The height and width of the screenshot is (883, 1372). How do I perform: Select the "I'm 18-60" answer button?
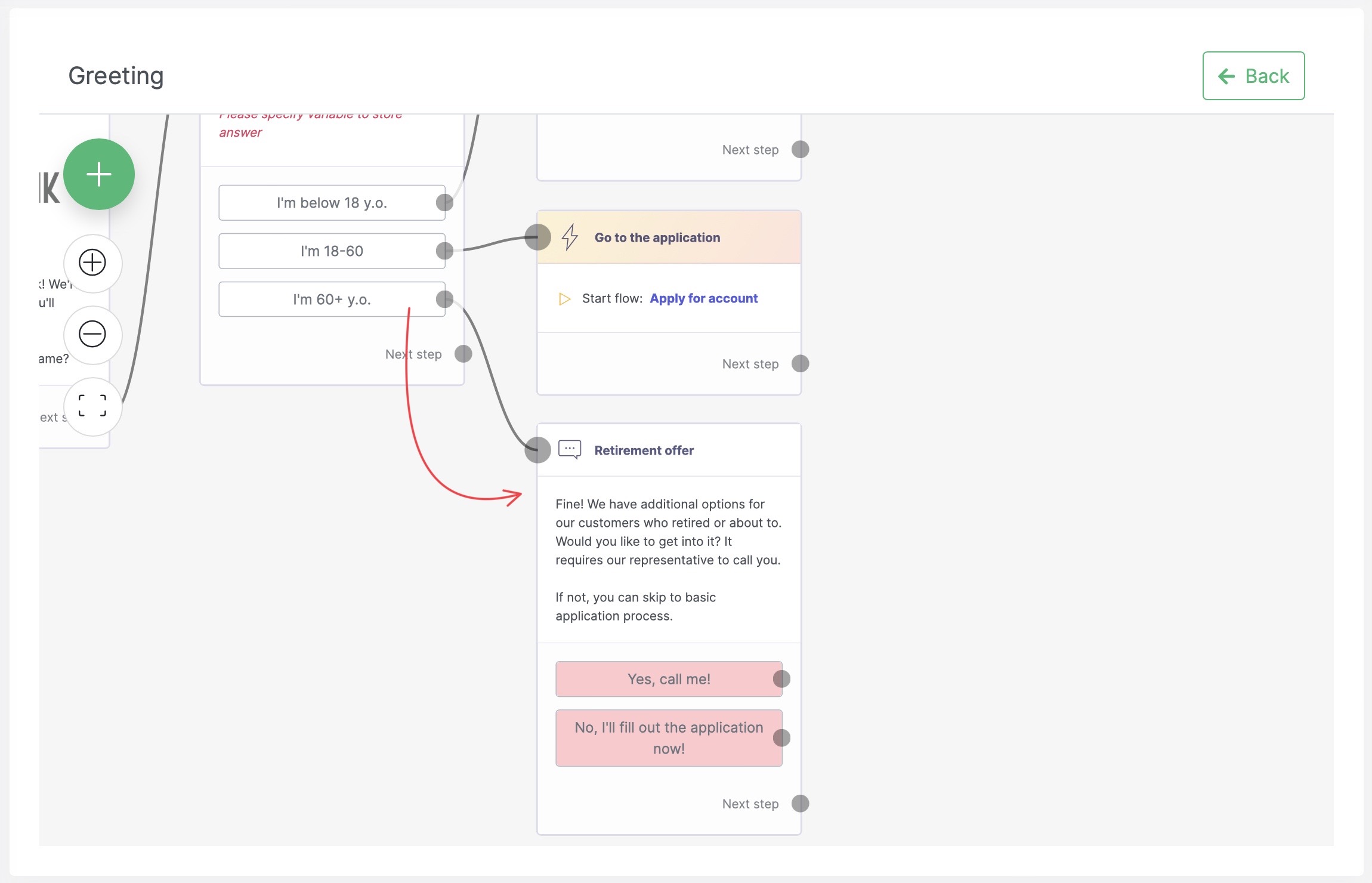pyautogui.click(x=331, y=251)
